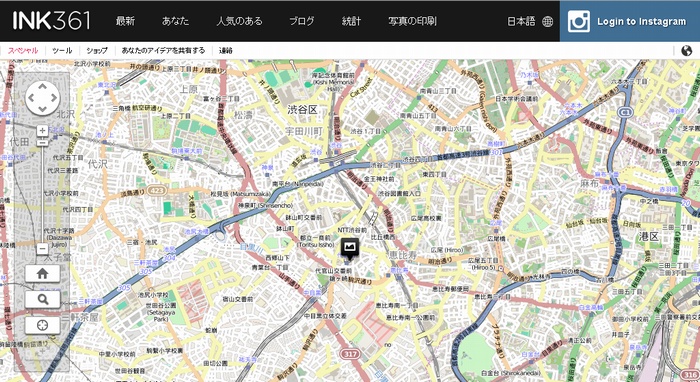Image resolution: width=700 pixels, height=382 pixels.
Task: Pan the map right with arrow
Action: point(54,98)
